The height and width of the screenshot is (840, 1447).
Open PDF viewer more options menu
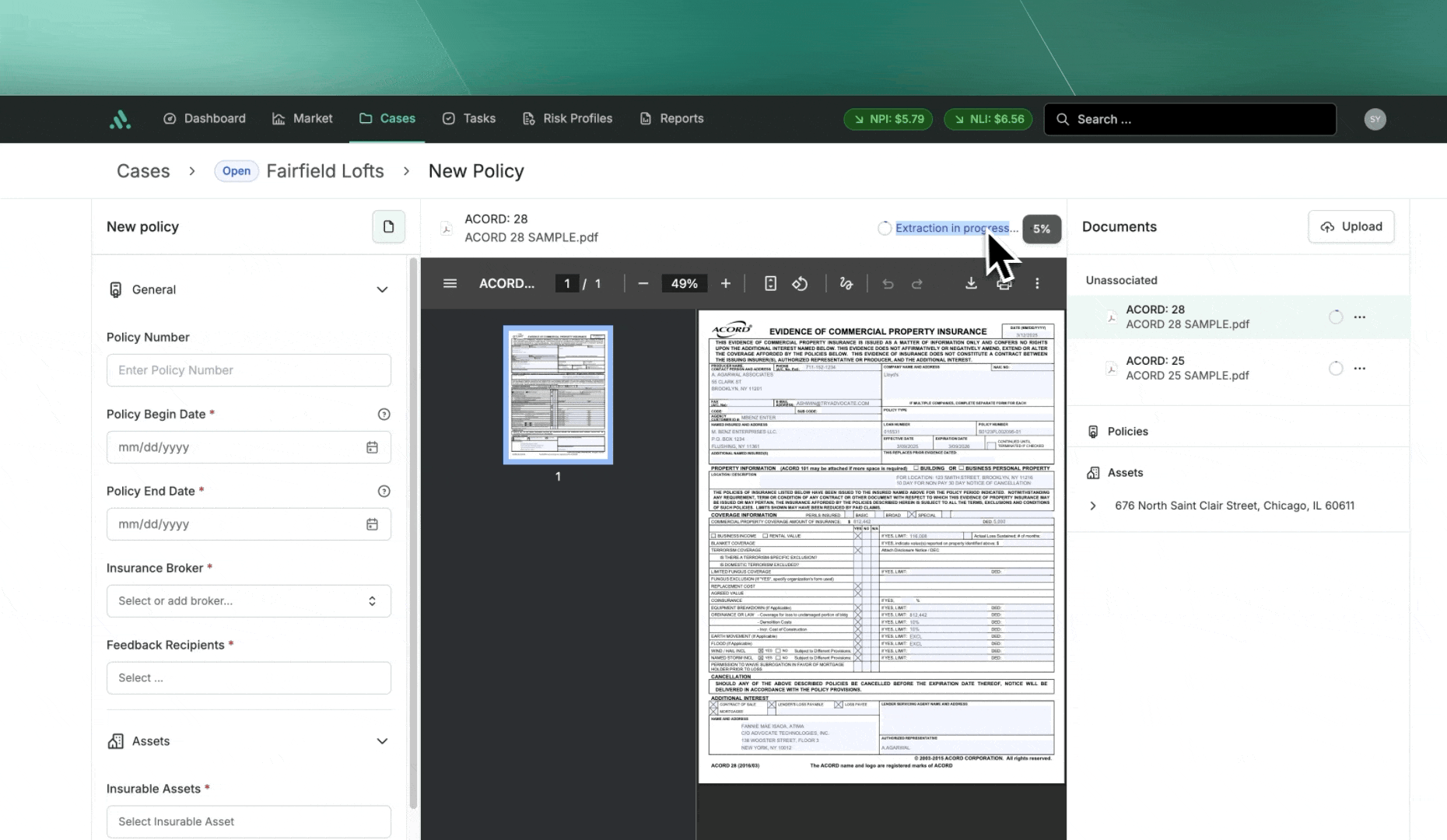[x=1037, y=284]
